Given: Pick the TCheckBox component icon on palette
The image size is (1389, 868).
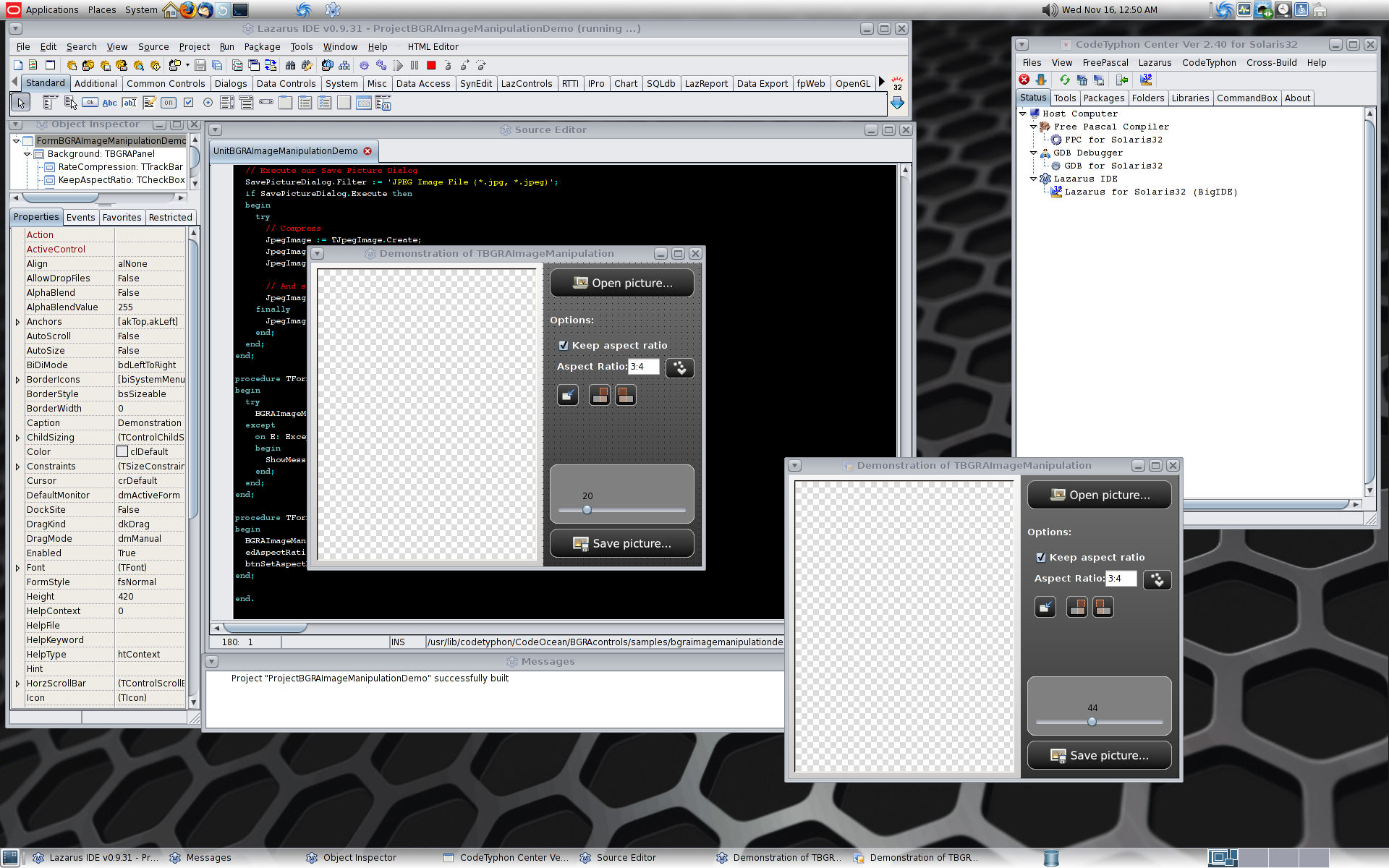Looking at the screenshot, I should [188, 102].
